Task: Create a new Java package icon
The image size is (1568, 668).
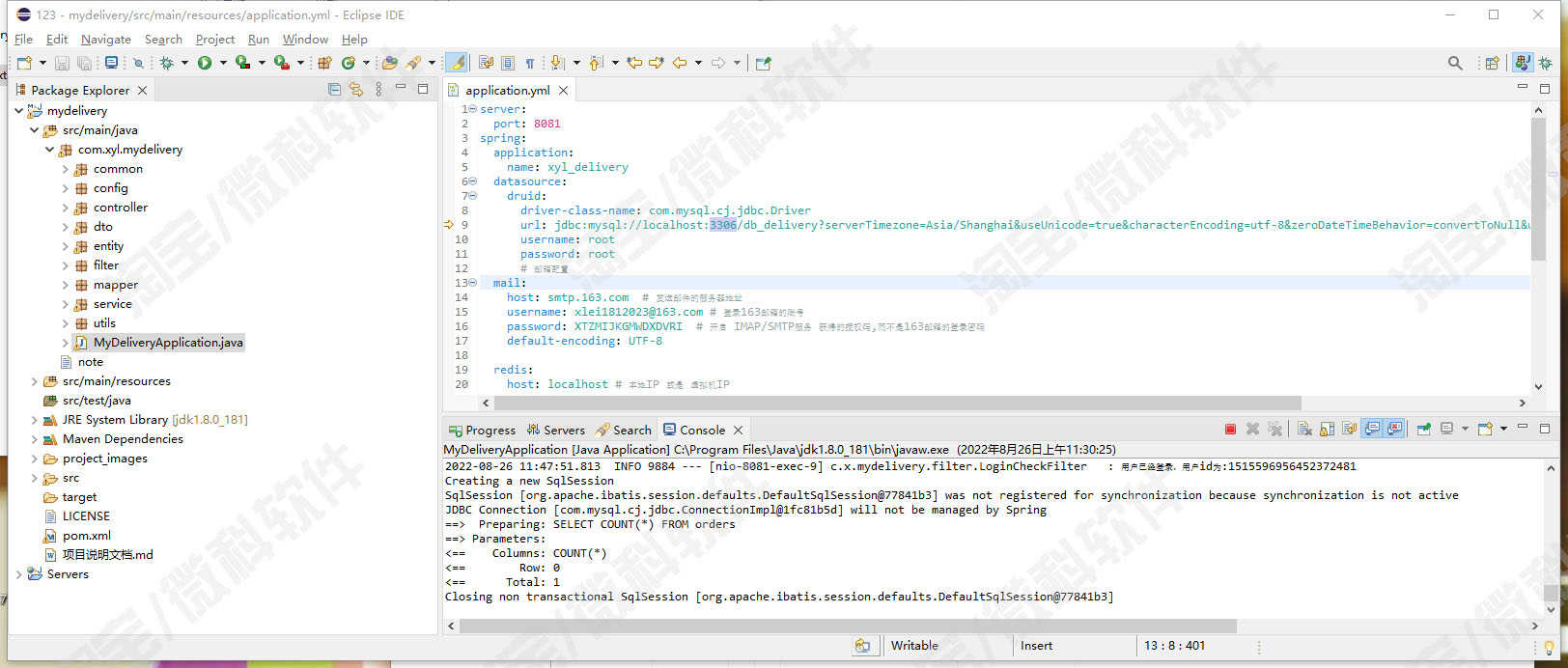Action: pos(324,63)
